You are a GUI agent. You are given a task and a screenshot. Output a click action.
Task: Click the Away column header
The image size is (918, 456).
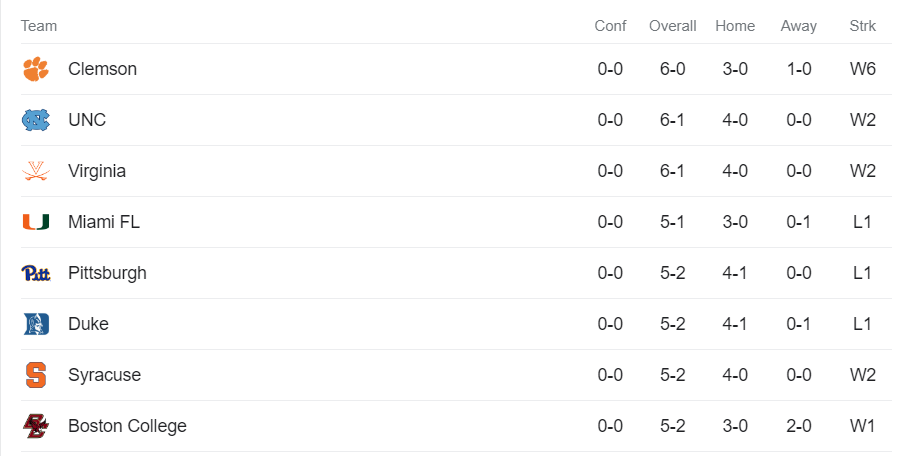point(798,26)
